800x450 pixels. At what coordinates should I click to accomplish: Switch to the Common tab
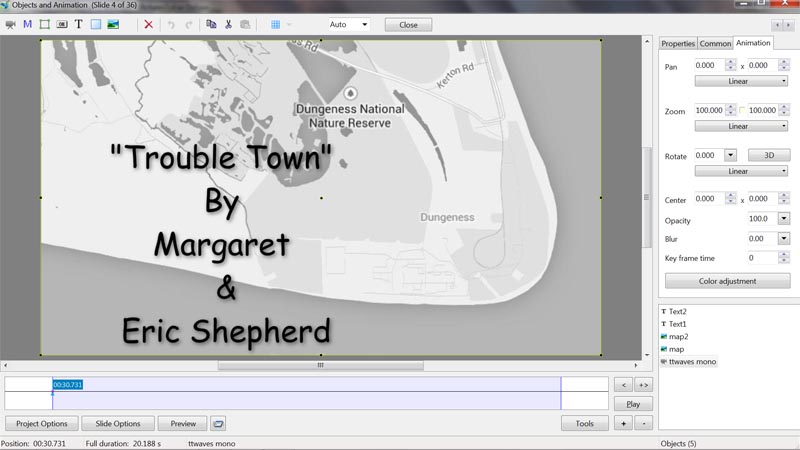point(715,43)
